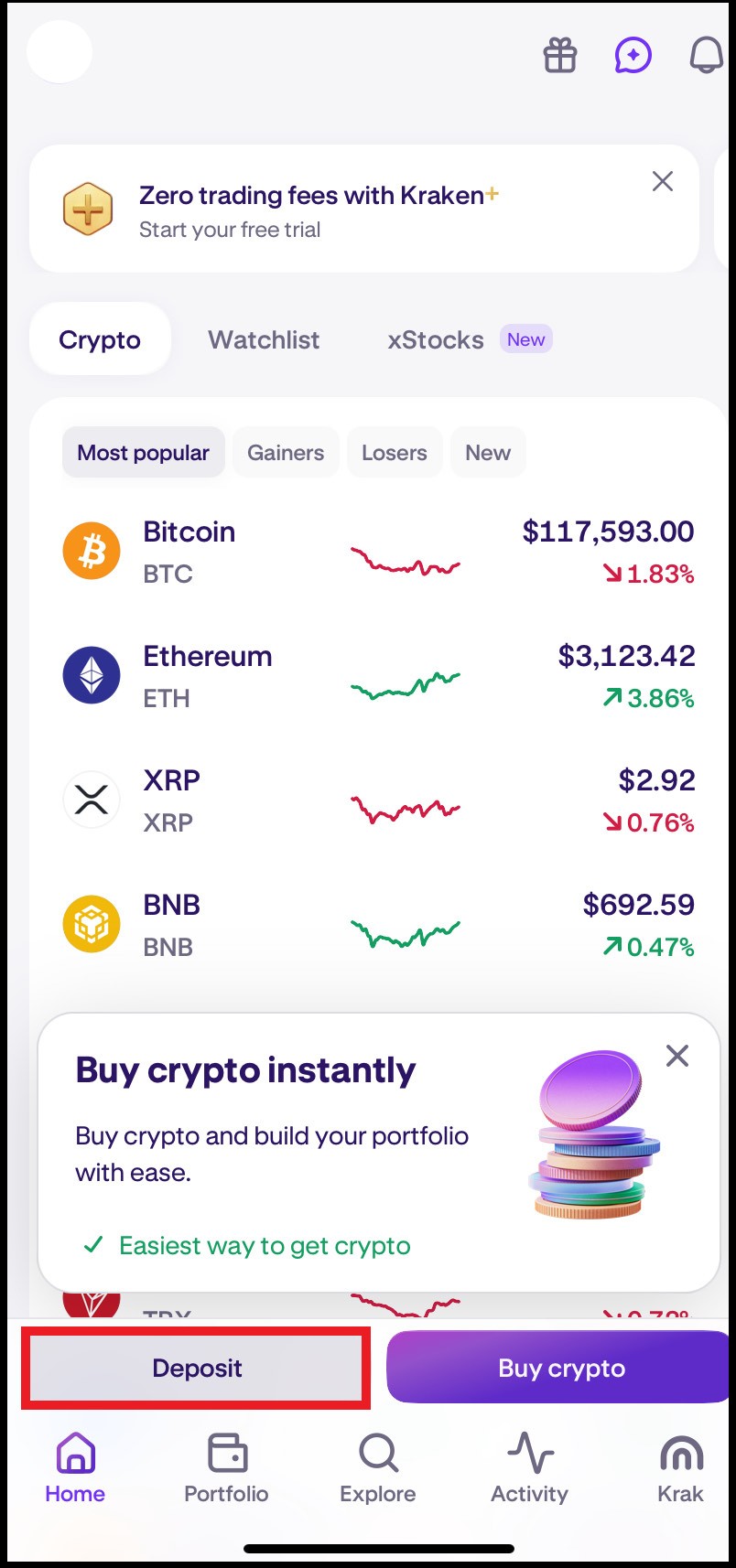This screenshot has height=1568, width=736.
Task: Tap the profile avatar circle
Action: coord(60,52)
